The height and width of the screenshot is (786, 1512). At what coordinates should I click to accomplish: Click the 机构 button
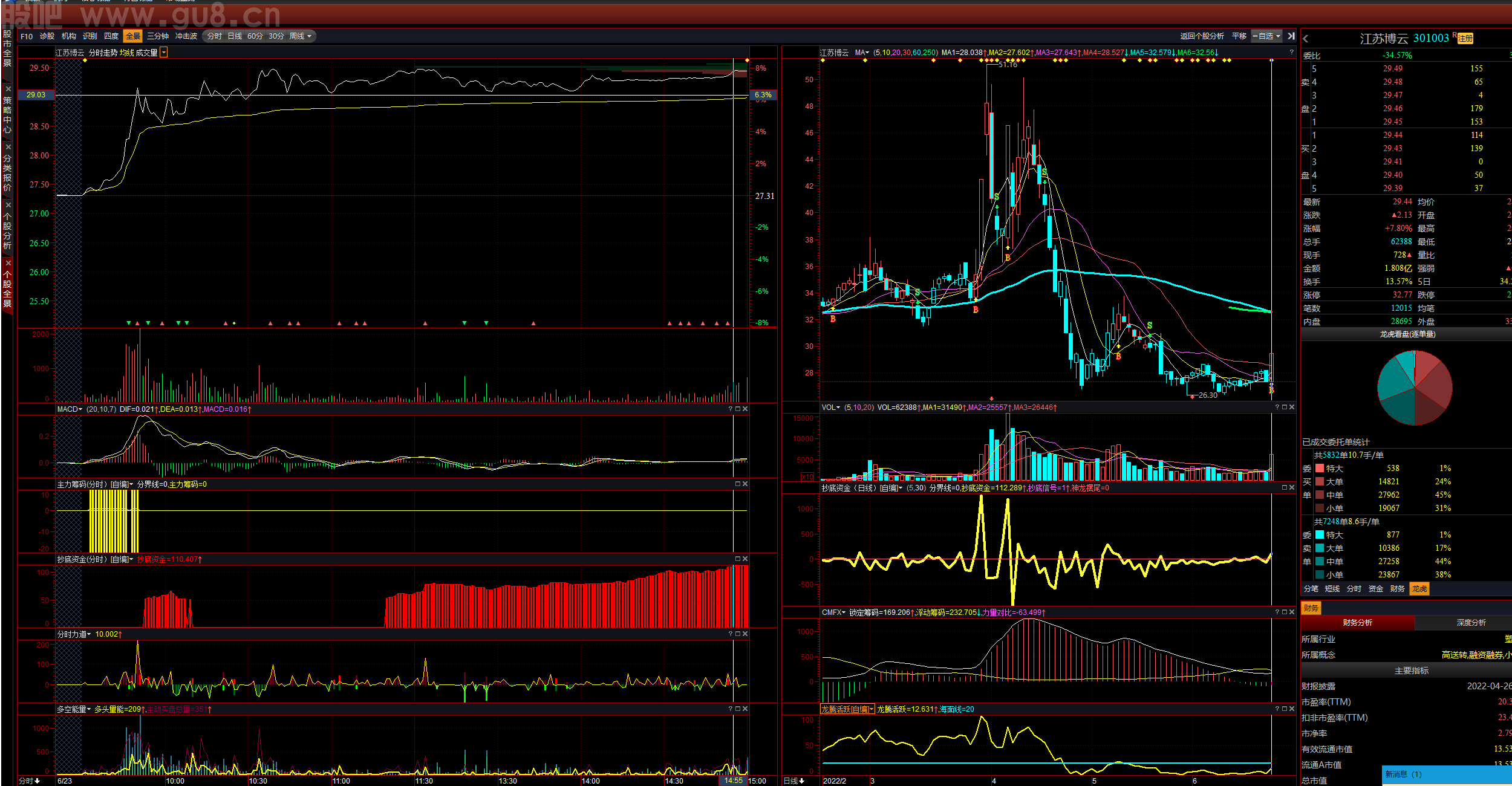(x=69, y=36)
